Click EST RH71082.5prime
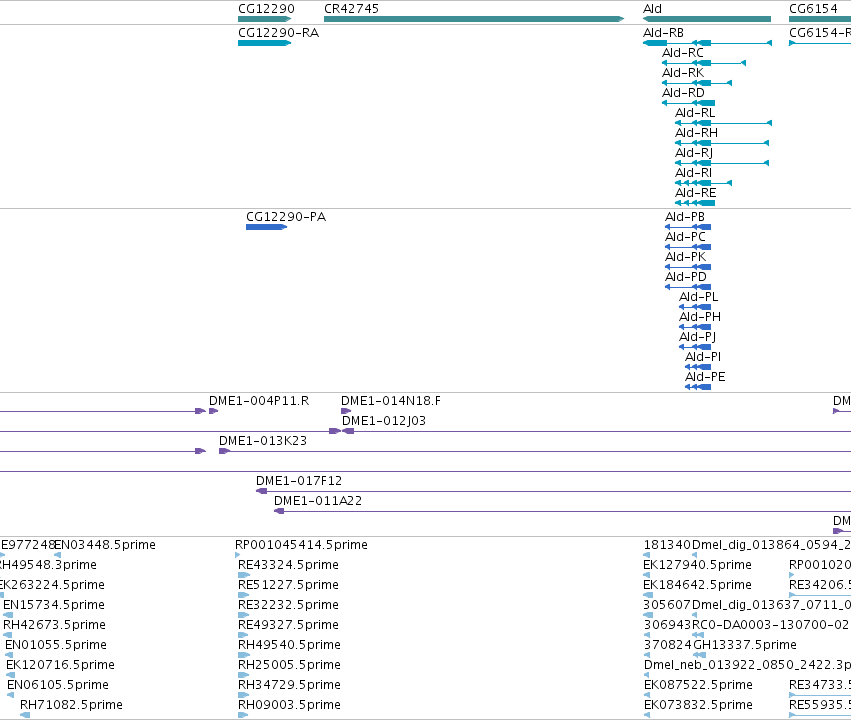The height and width of the screenshot is (720, 851). [25, 715]
